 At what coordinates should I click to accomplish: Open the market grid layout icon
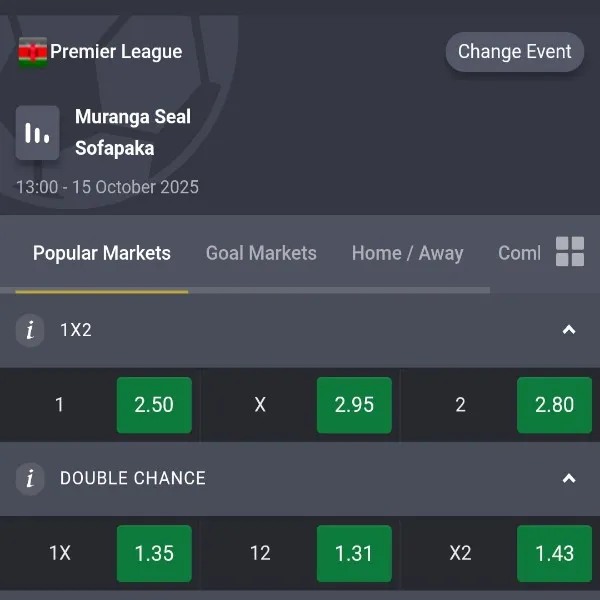pos(570,252)
